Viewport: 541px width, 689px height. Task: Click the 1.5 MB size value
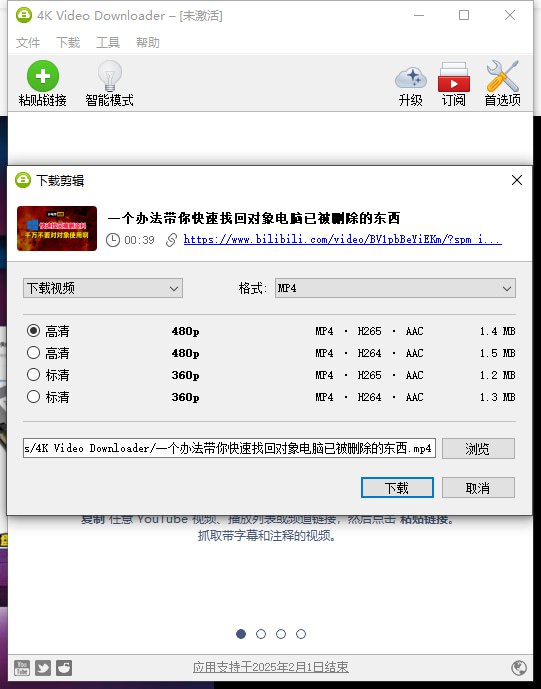tap(497, 353)
